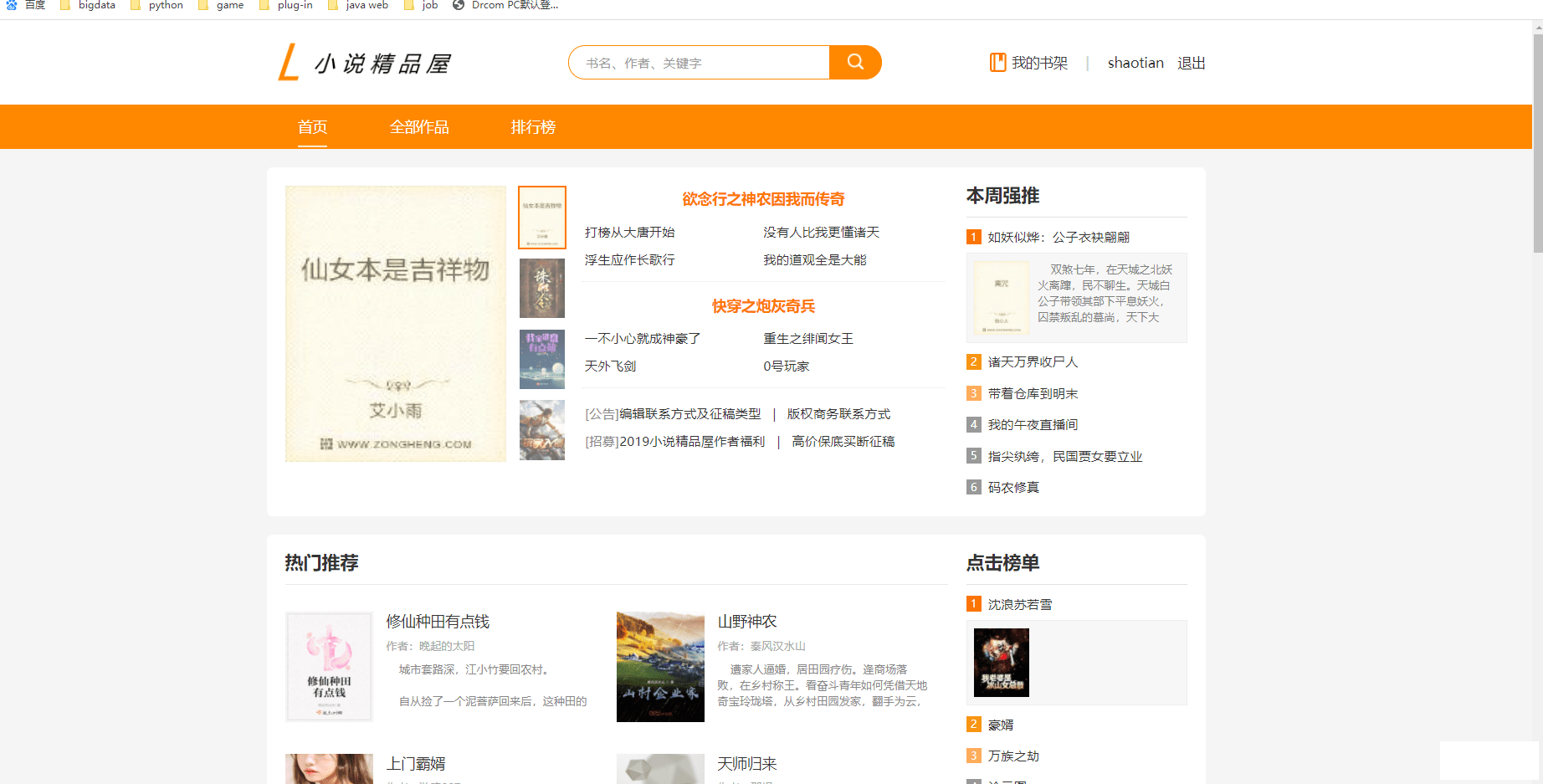Click inside the book search field
This screenshot has width=1543, height=784.
[x=700, y=63]
